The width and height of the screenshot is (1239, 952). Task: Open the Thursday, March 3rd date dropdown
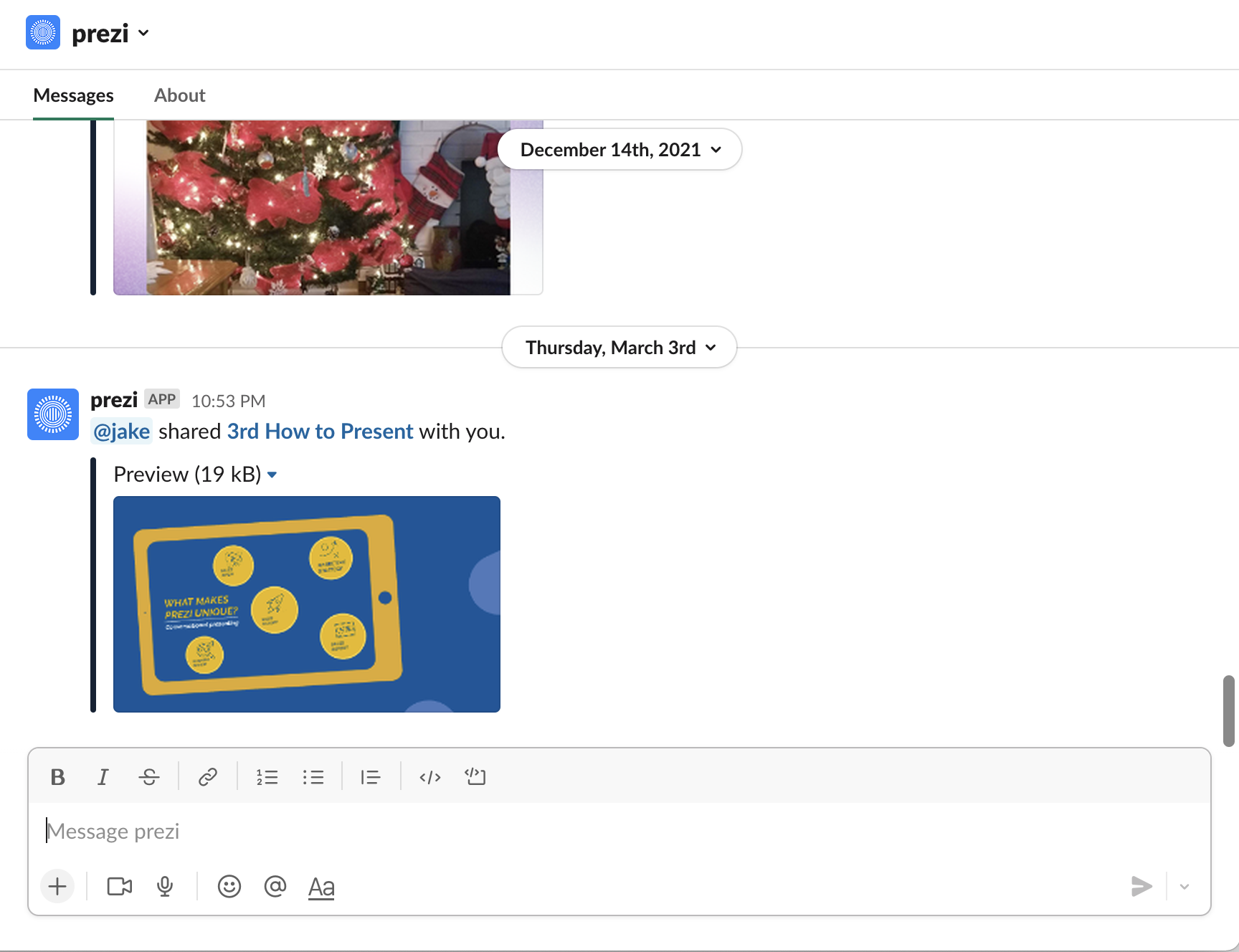coord(619,348)
